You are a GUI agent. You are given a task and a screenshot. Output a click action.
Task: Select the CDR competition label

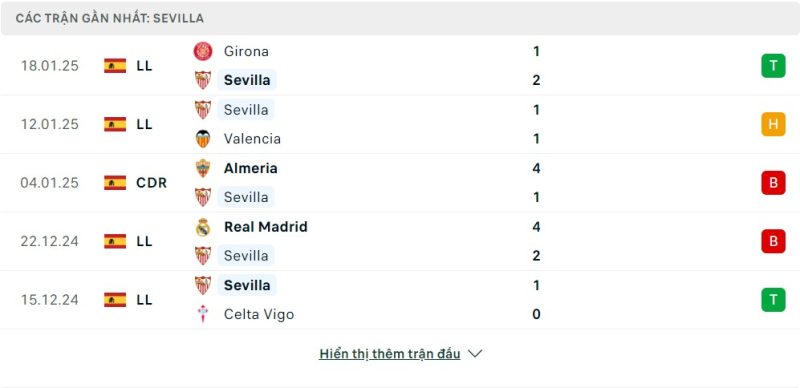coord(152,183)
